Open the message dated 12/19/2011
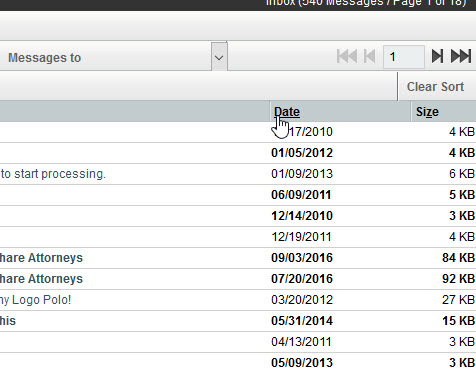The width and height of the screenshot is (476, 370). (301, 237)
